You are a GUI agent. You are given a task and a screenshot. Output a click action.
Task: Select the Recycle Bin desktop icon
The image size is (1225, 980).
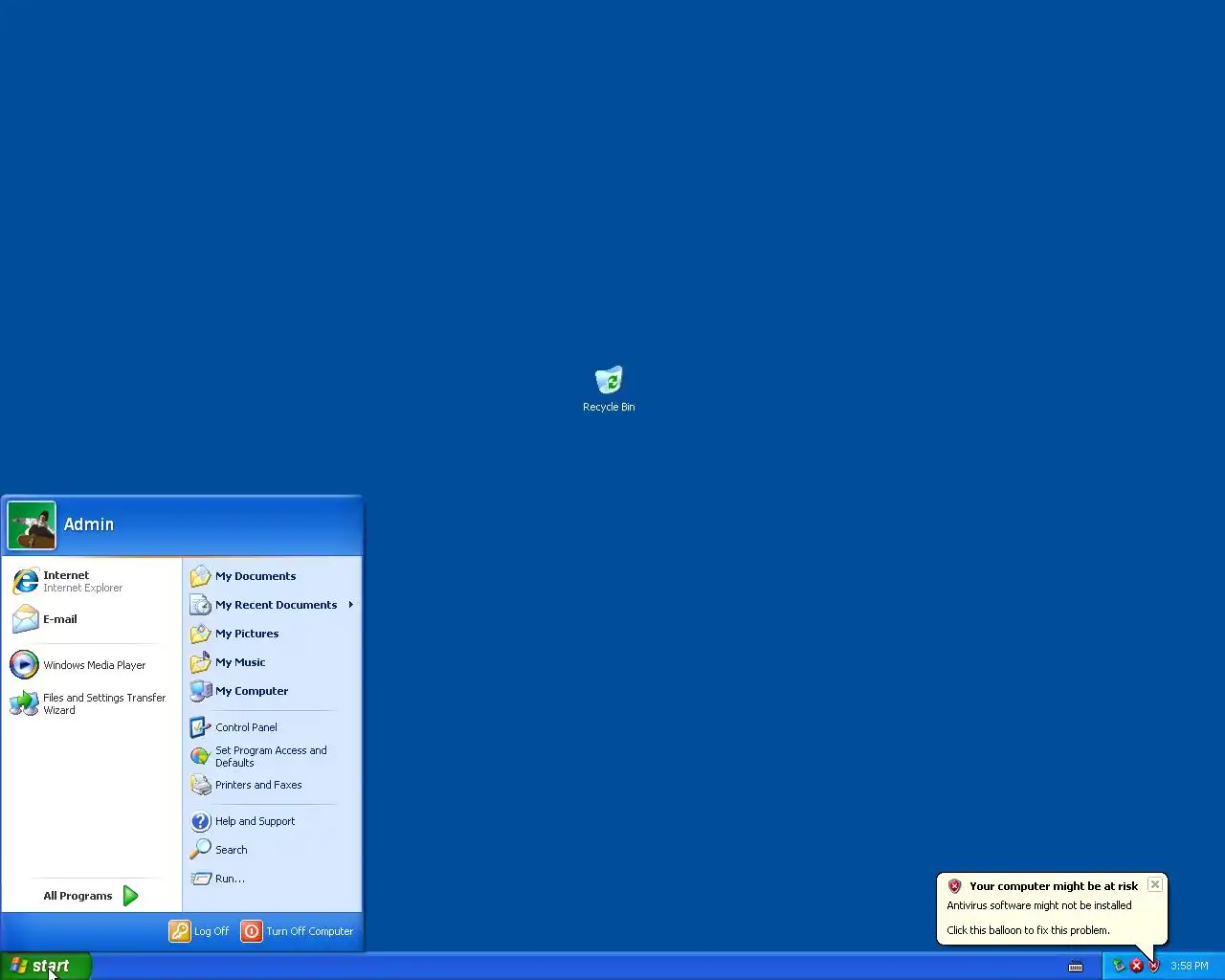(x=609, y=389)
